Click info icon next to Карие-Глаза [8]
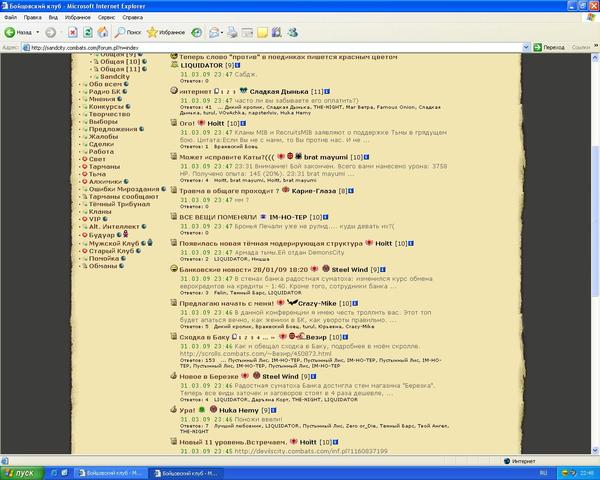The image size is (600, 480). point(351,191)
